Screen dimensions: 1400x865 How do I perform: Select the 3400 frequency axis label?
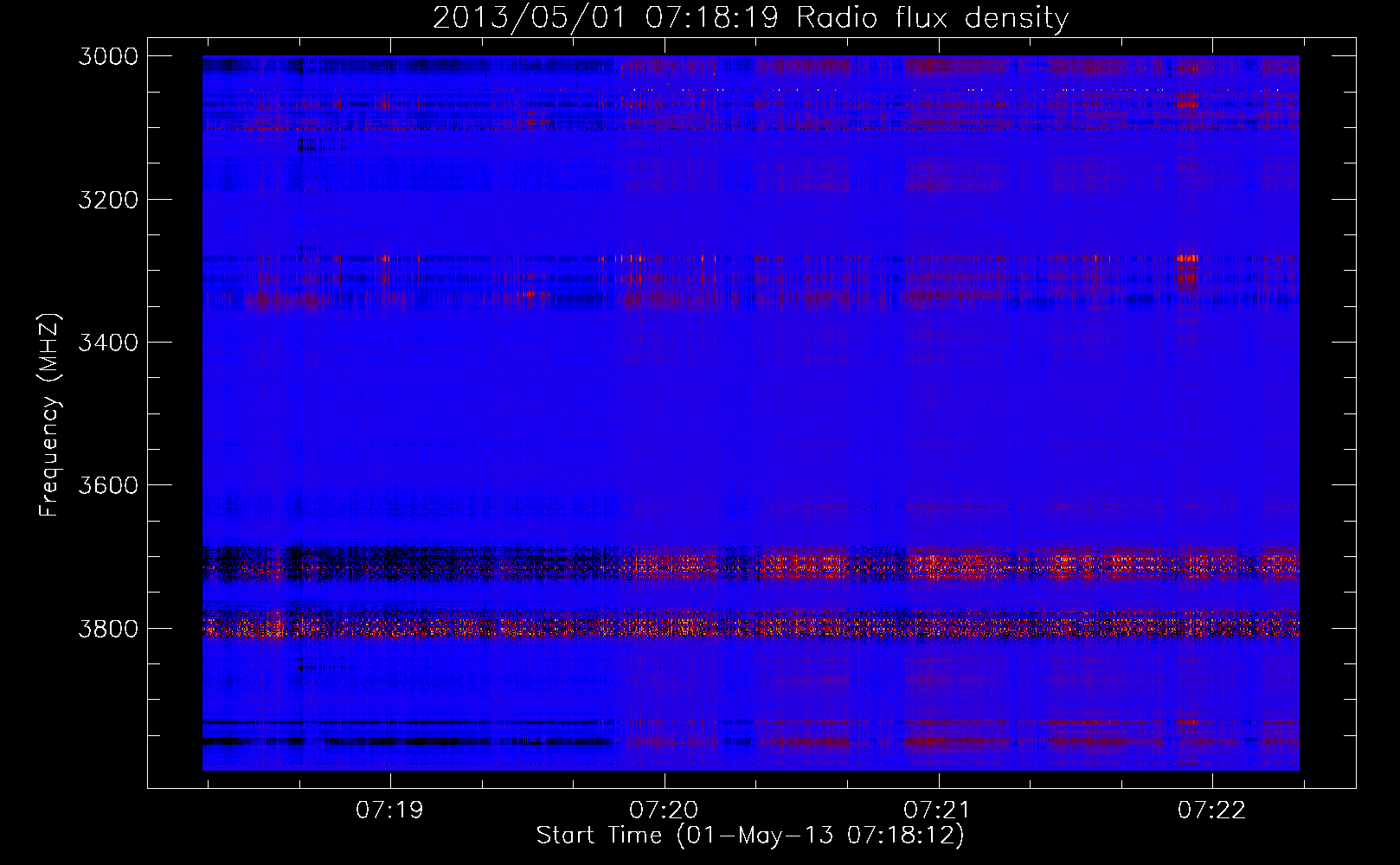point(107,343)
